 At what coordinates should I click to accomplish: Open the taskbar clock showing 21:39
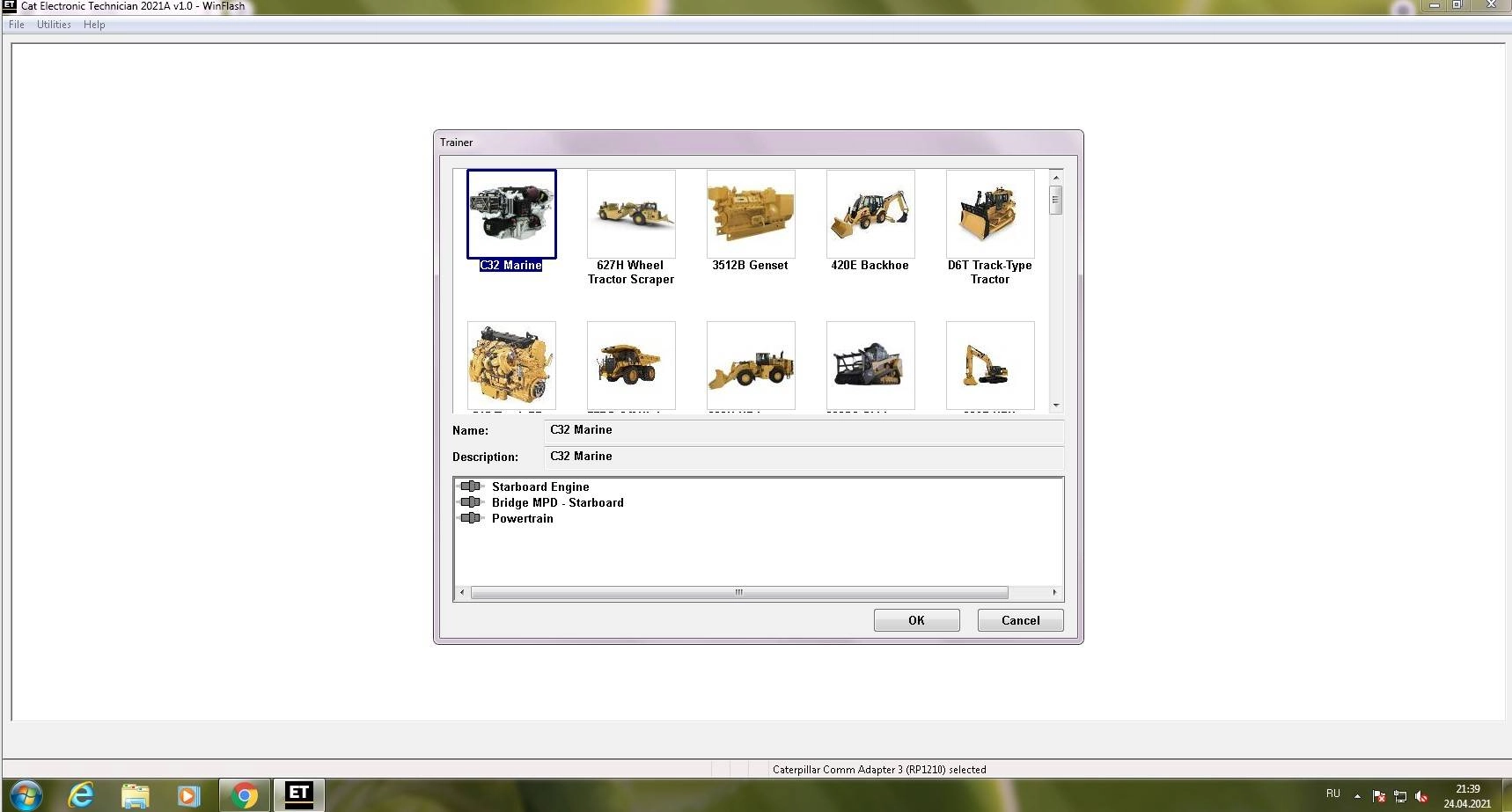(1467, 796)
